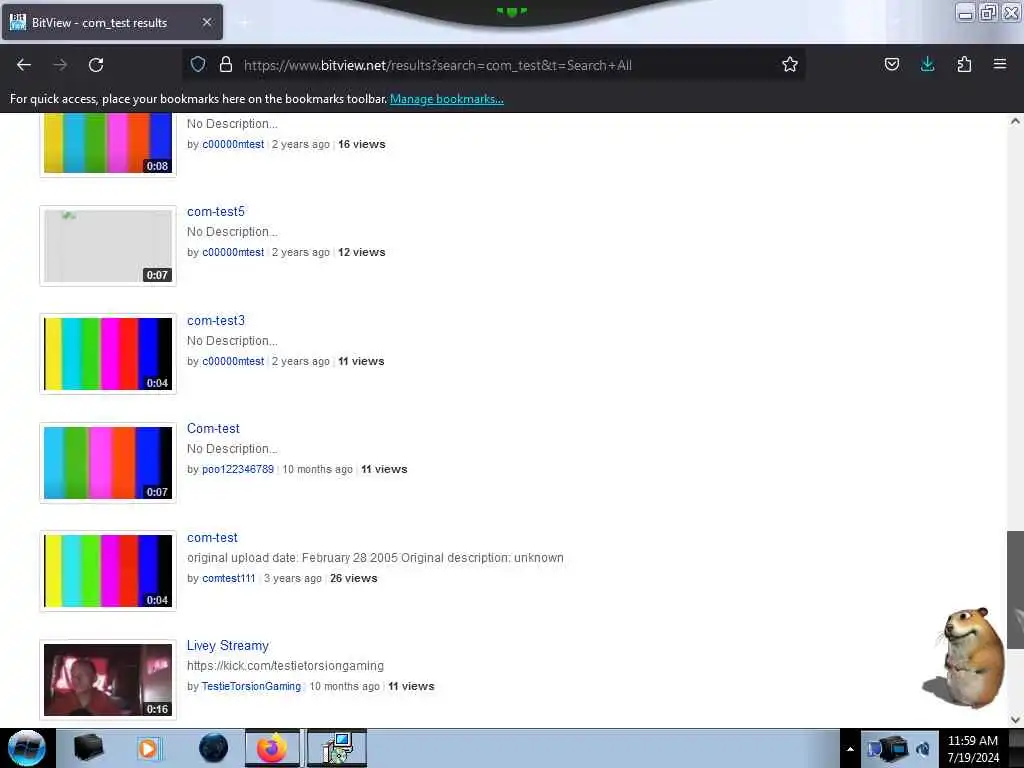This screenshot has width=1024, height=768.
Task: Select the https://kick.com/testietorsiongaming description text
Action: (285, 665)
